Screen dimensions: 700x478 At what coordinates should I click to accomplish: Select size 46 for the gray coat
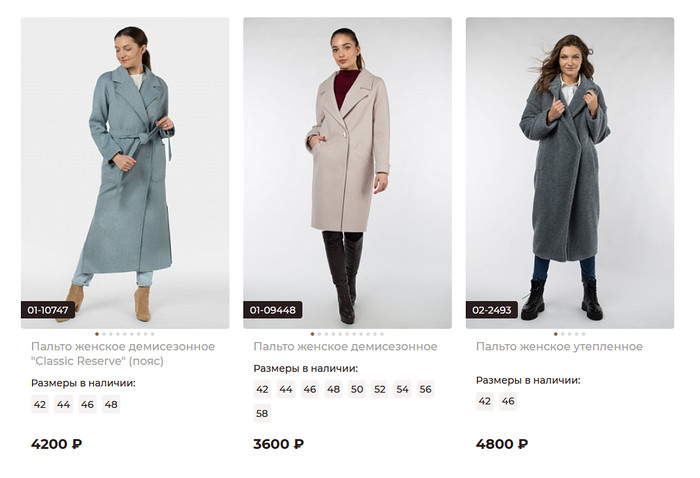coord(508,401)
